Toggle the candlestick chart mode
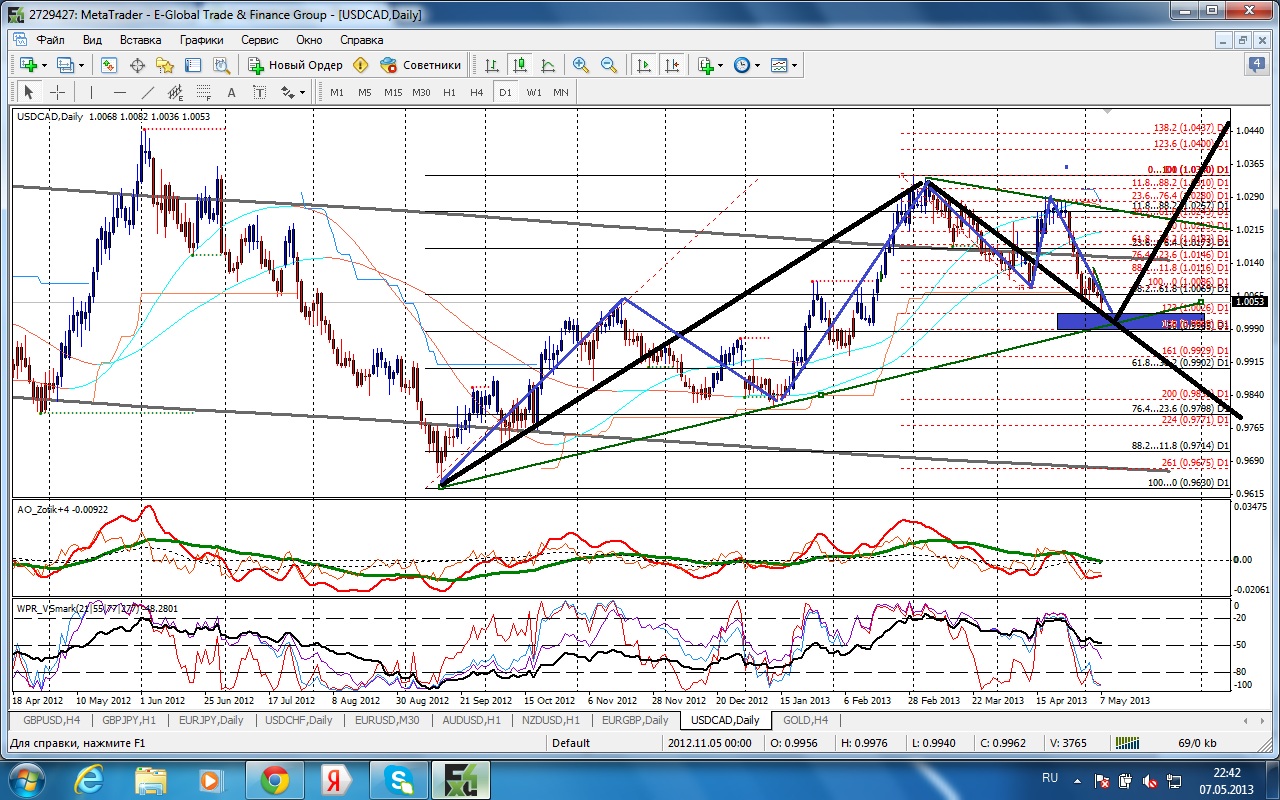 coord(519,65)
